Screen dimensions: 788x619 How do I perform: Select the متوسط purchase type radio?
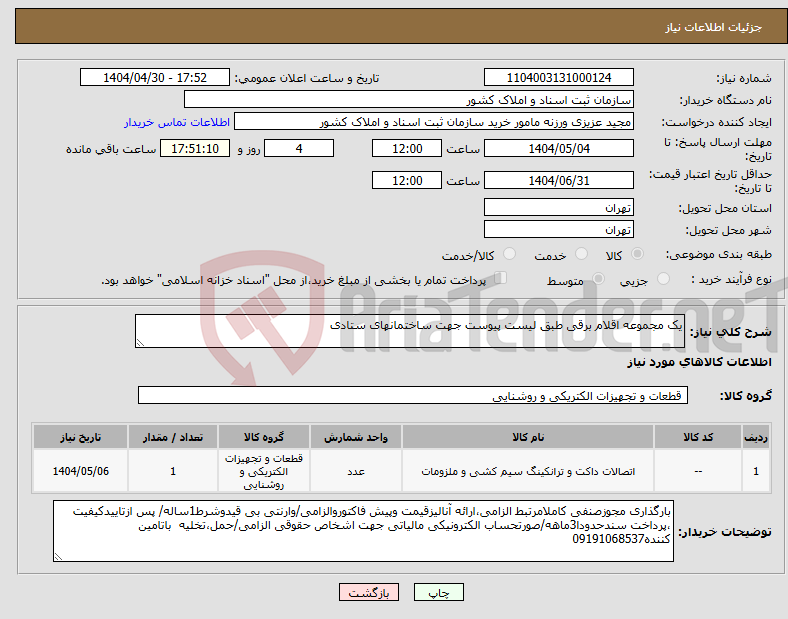coord(598,279)
